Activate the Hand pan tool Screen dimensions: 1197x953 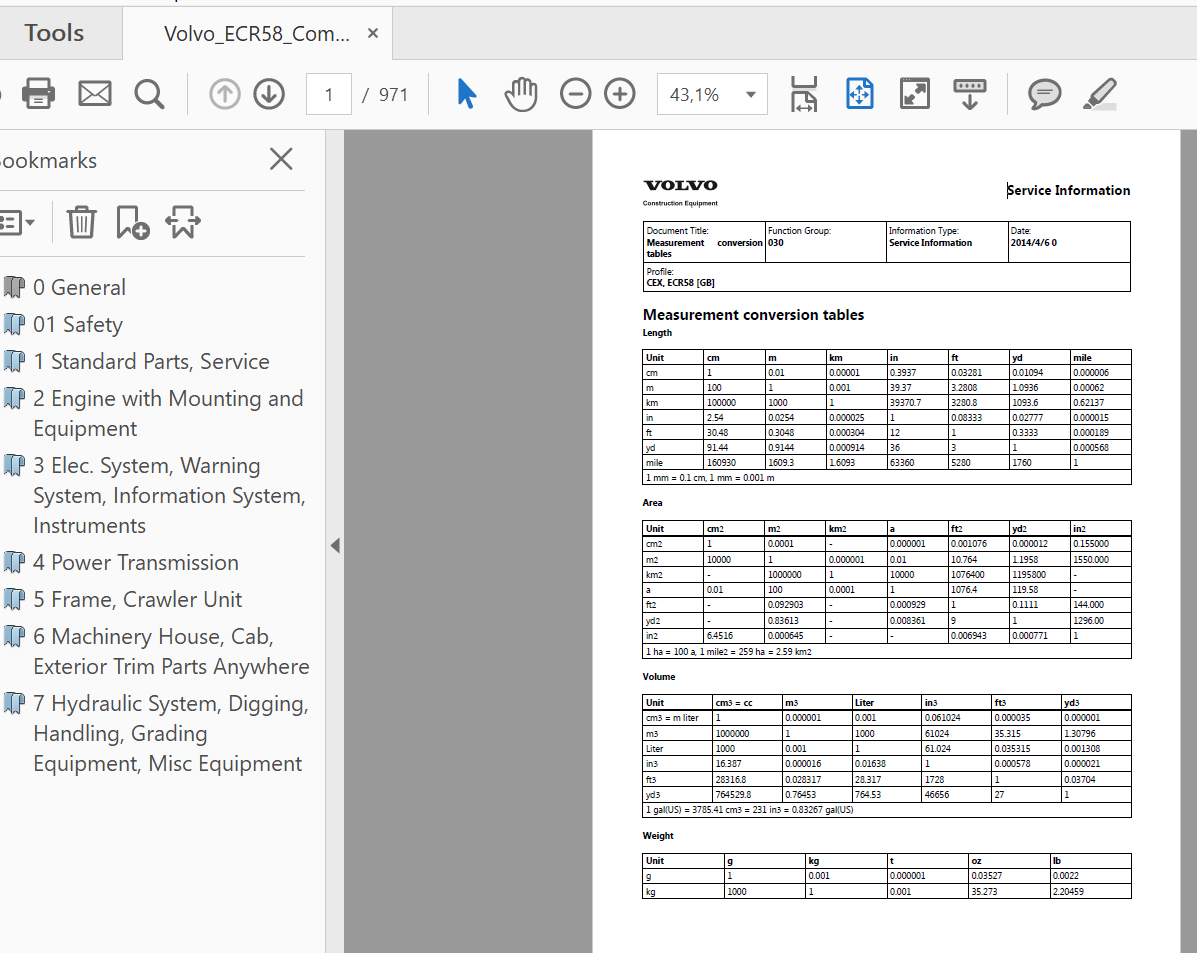point(520,94)
